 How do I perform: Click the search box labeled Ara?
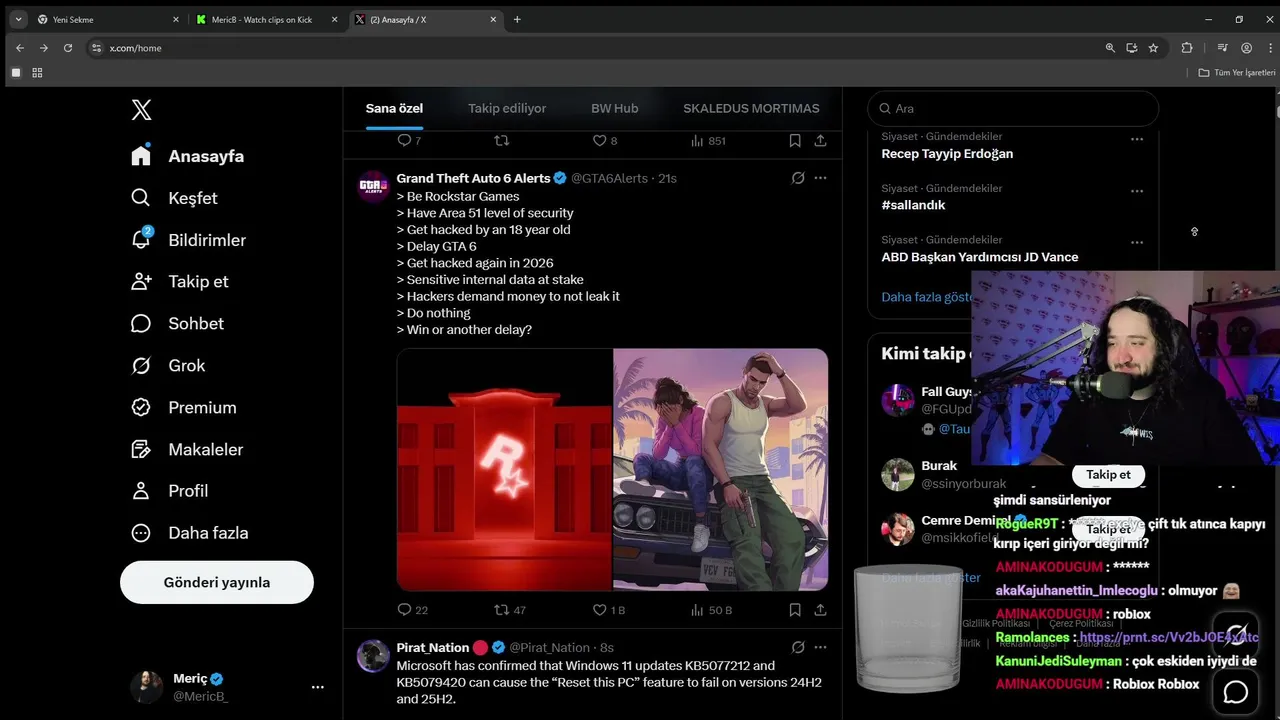[x=1013, y=108]
